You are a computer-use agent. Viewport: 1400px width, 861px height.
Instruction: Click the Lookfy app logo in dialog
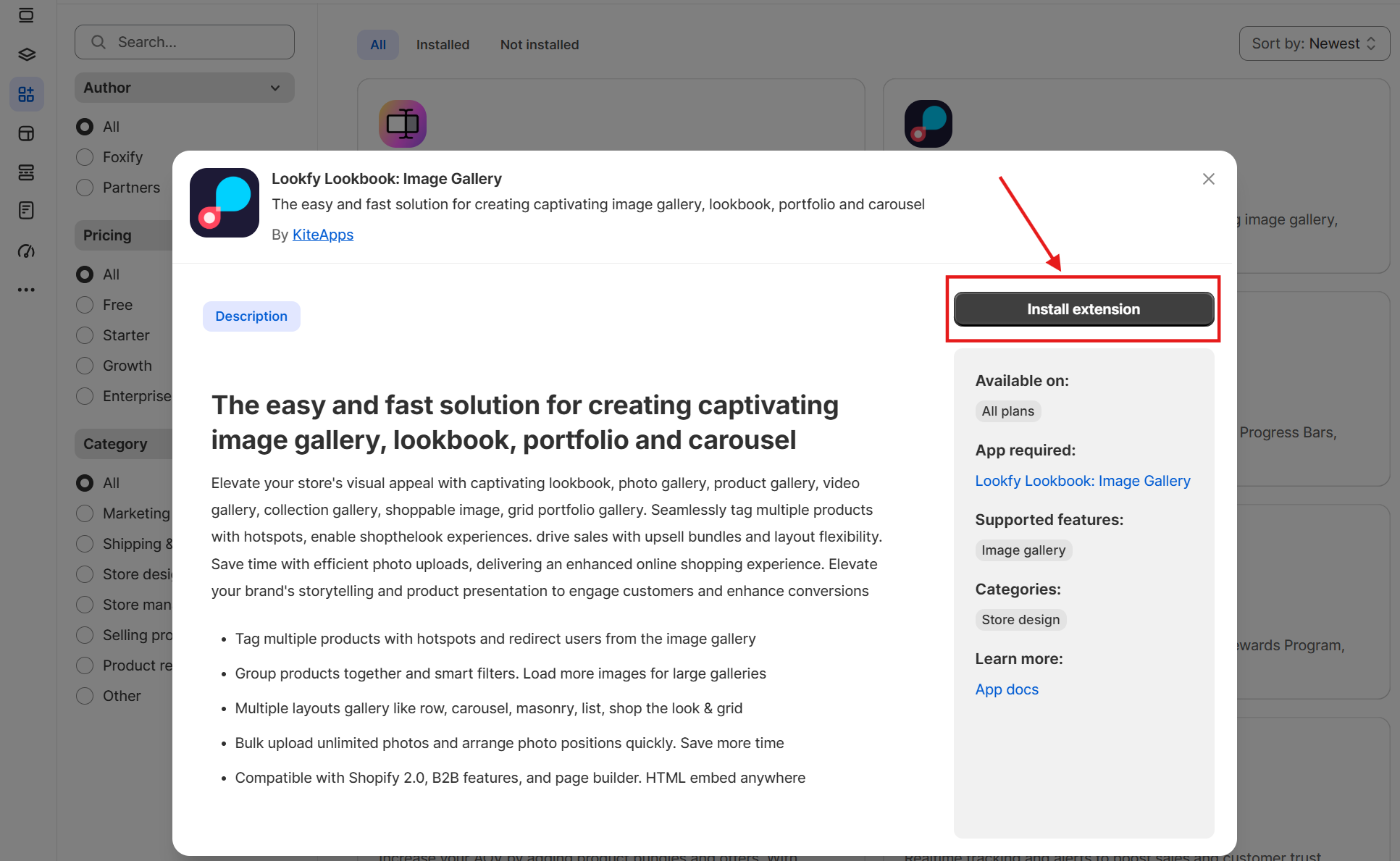point(225,203)
